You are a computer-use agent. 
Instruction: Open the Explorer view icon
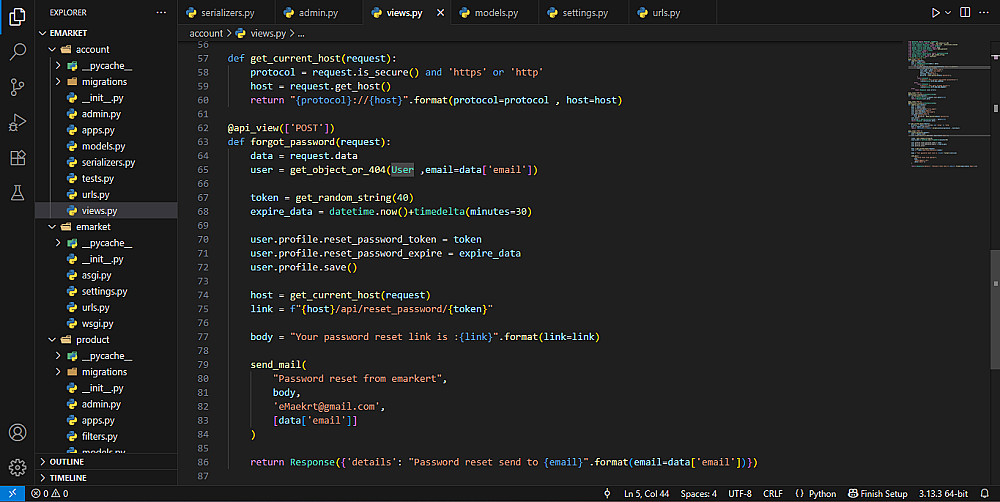tap(17, 17)
